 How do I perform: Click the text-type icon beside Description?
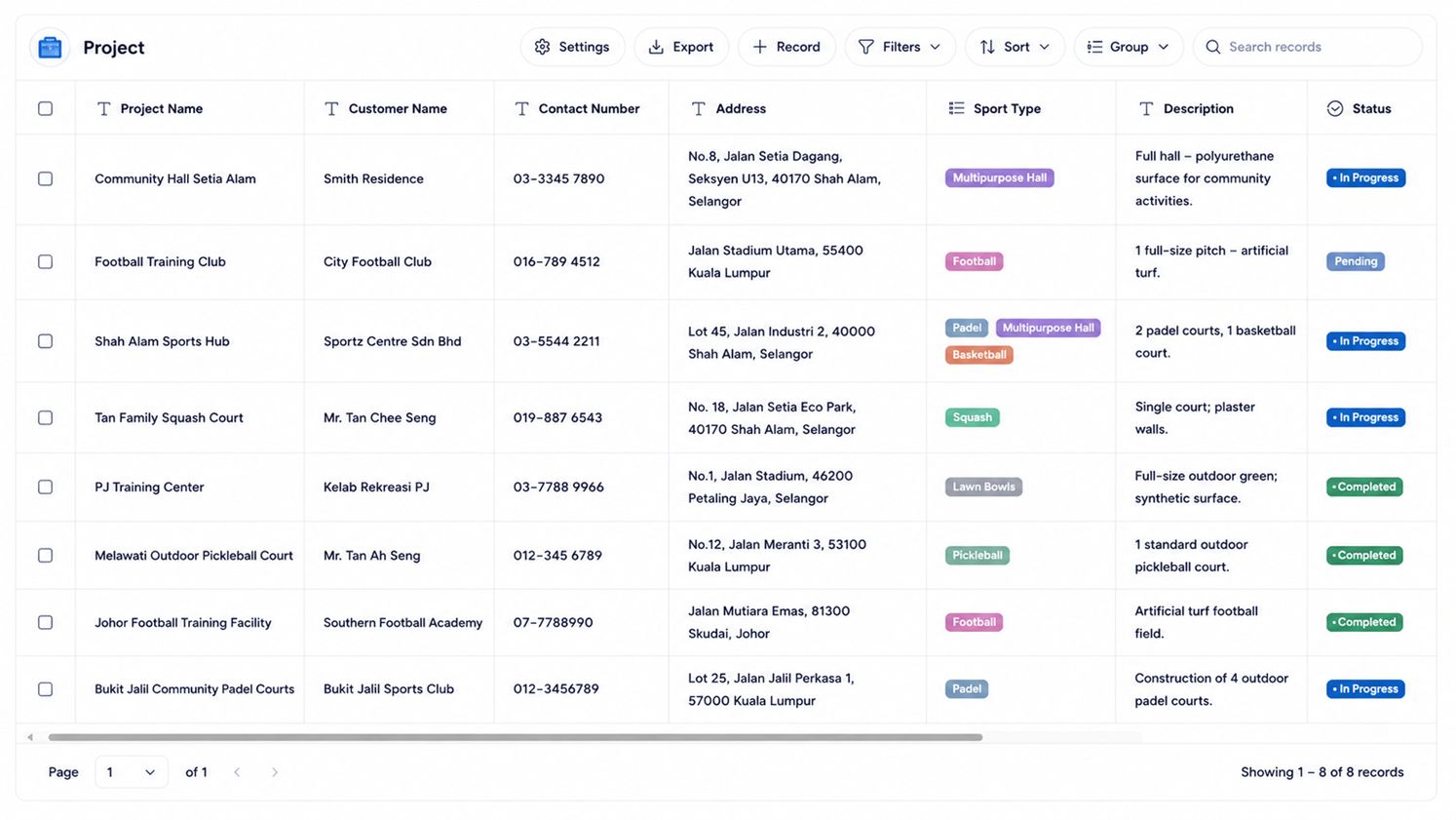(x=1146, y=108)
